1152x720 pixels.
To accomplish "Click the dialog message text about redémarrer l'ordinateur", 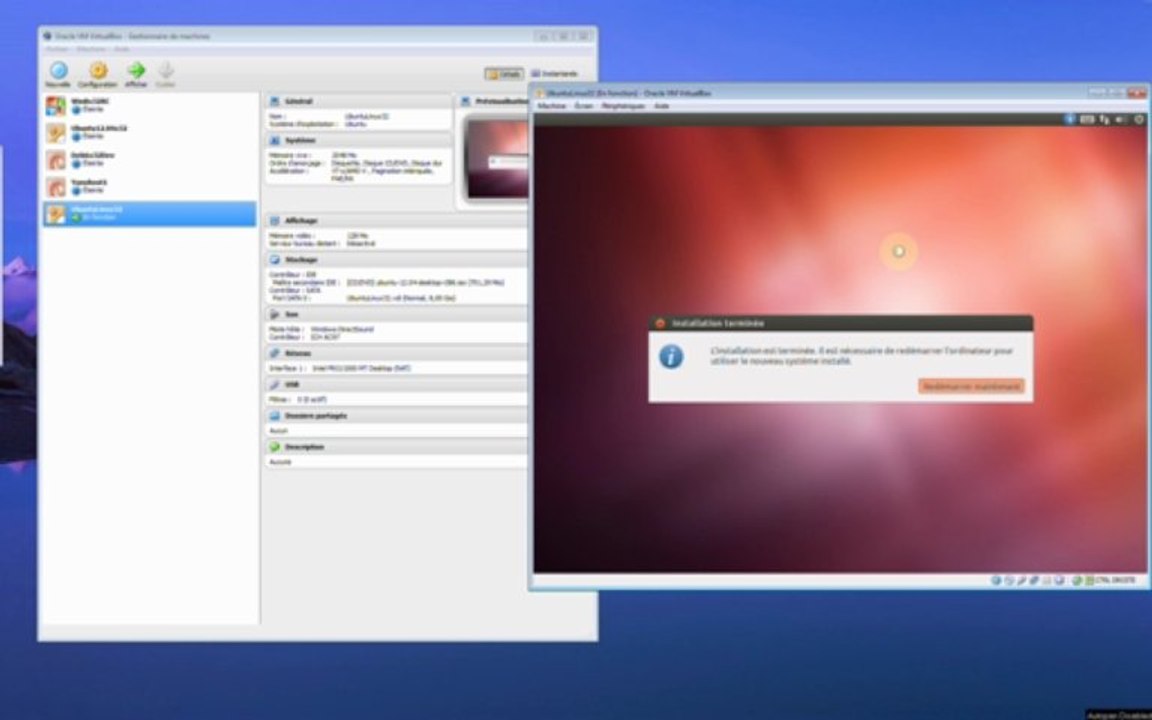I will point(862,356).
